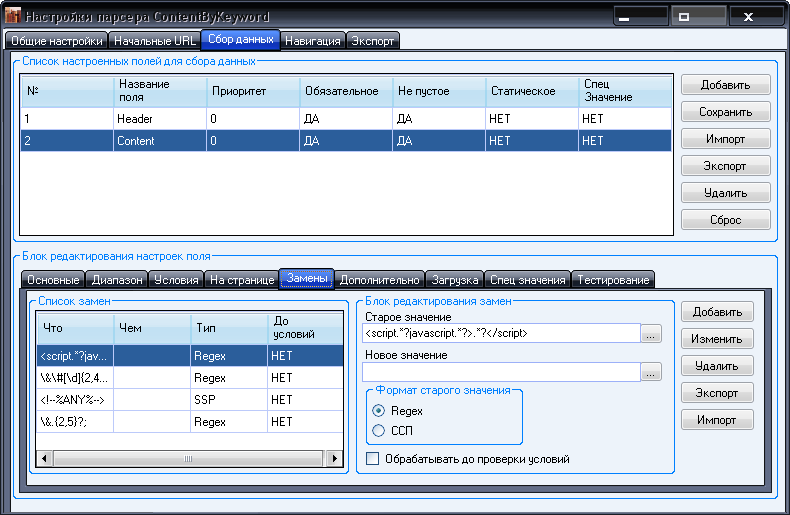Open browse button next to Старое значение

point(651,334)
